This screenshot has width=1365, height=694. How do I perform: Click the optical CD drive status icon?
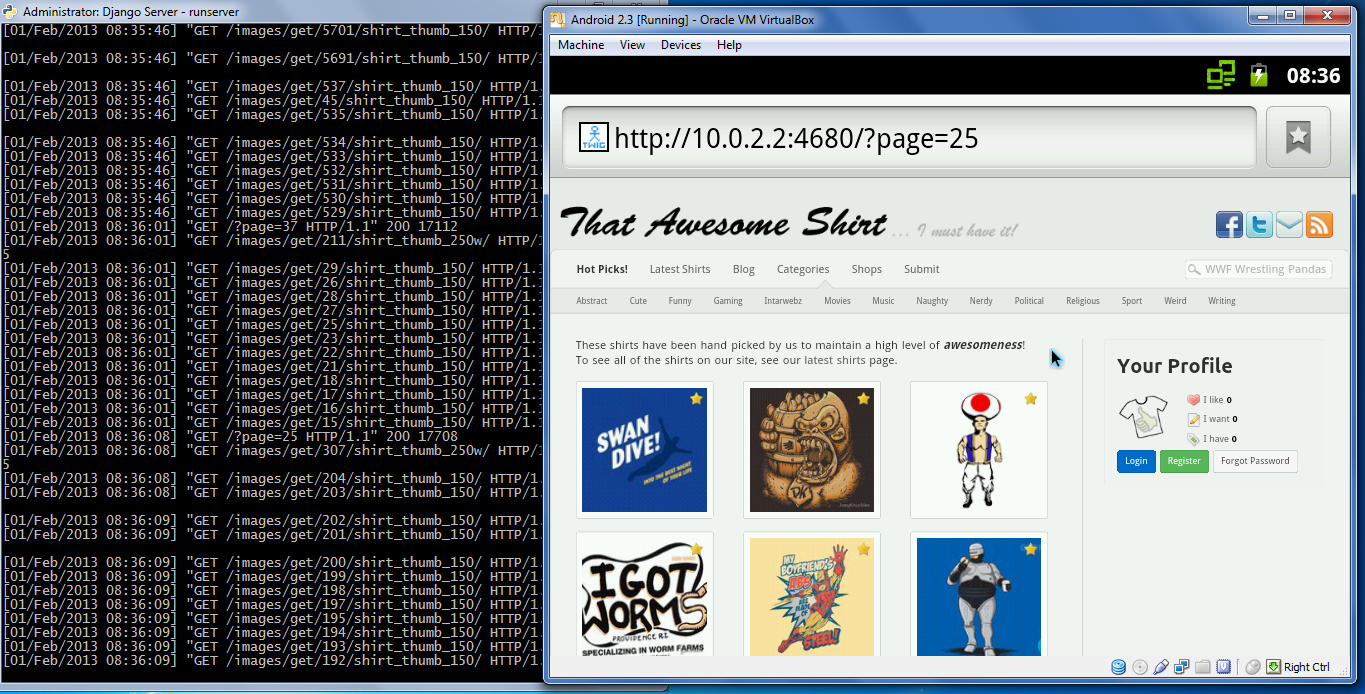1140,667
